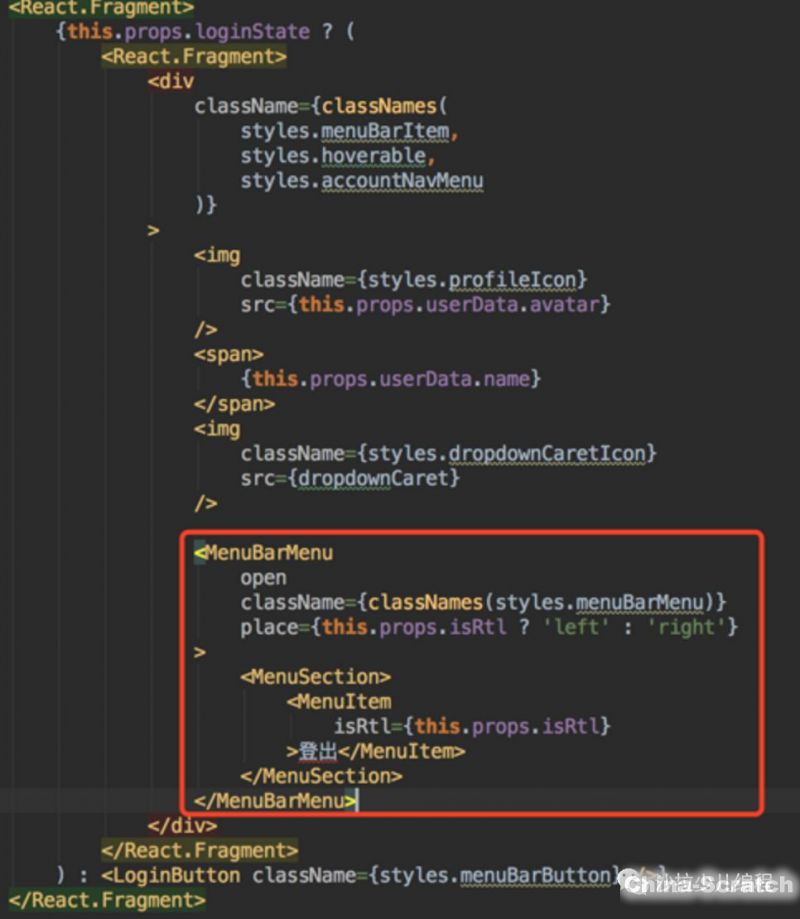This screenshot has width=800, height=919.
Task: Place cursor on the closing MenuSection tag
Action: pyautogui.click(x=321, y=776)
